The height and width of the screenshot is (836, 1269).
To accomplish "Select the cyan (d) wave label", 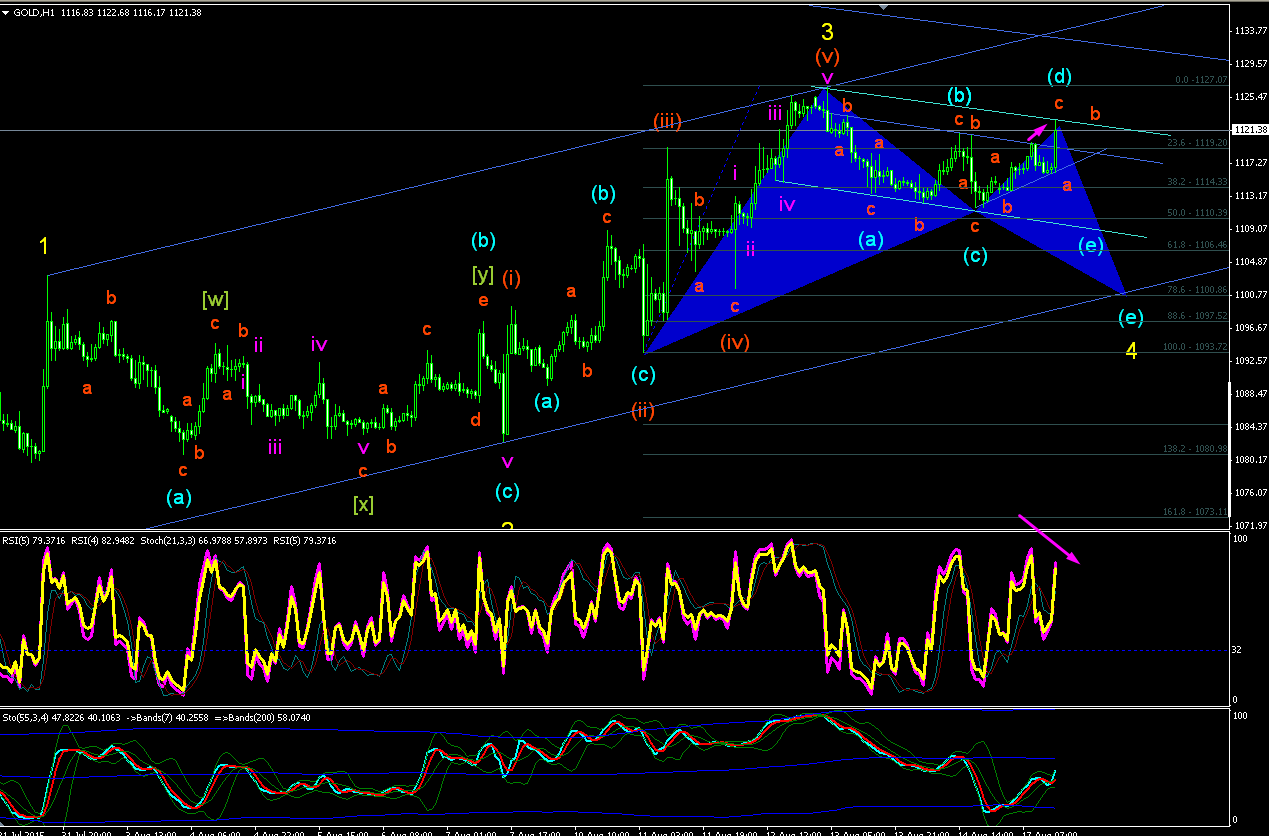I will click(x=1060, y=76).
